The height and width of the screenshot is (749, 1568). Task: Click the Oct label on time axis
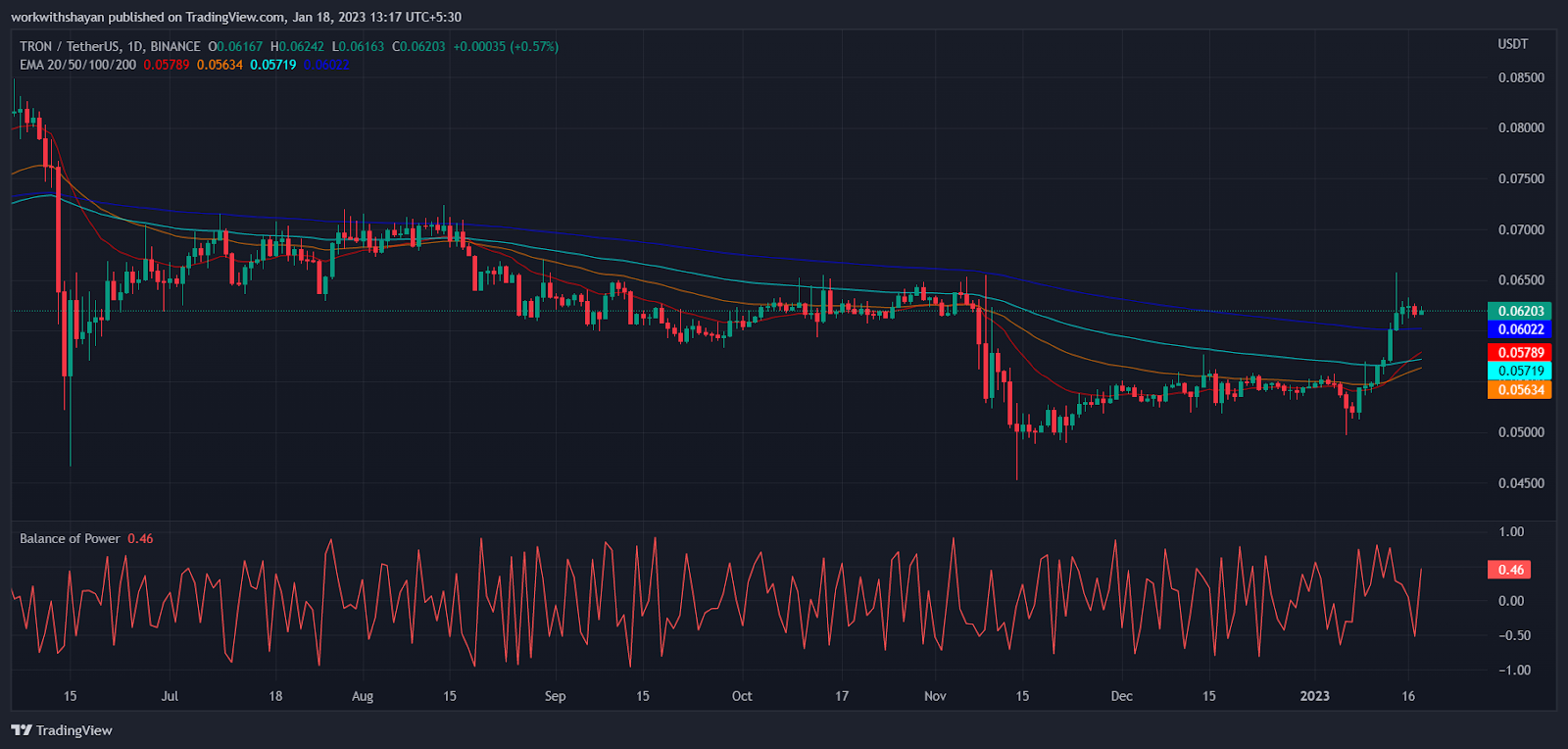pyautogui.click(x=742, y=696)
